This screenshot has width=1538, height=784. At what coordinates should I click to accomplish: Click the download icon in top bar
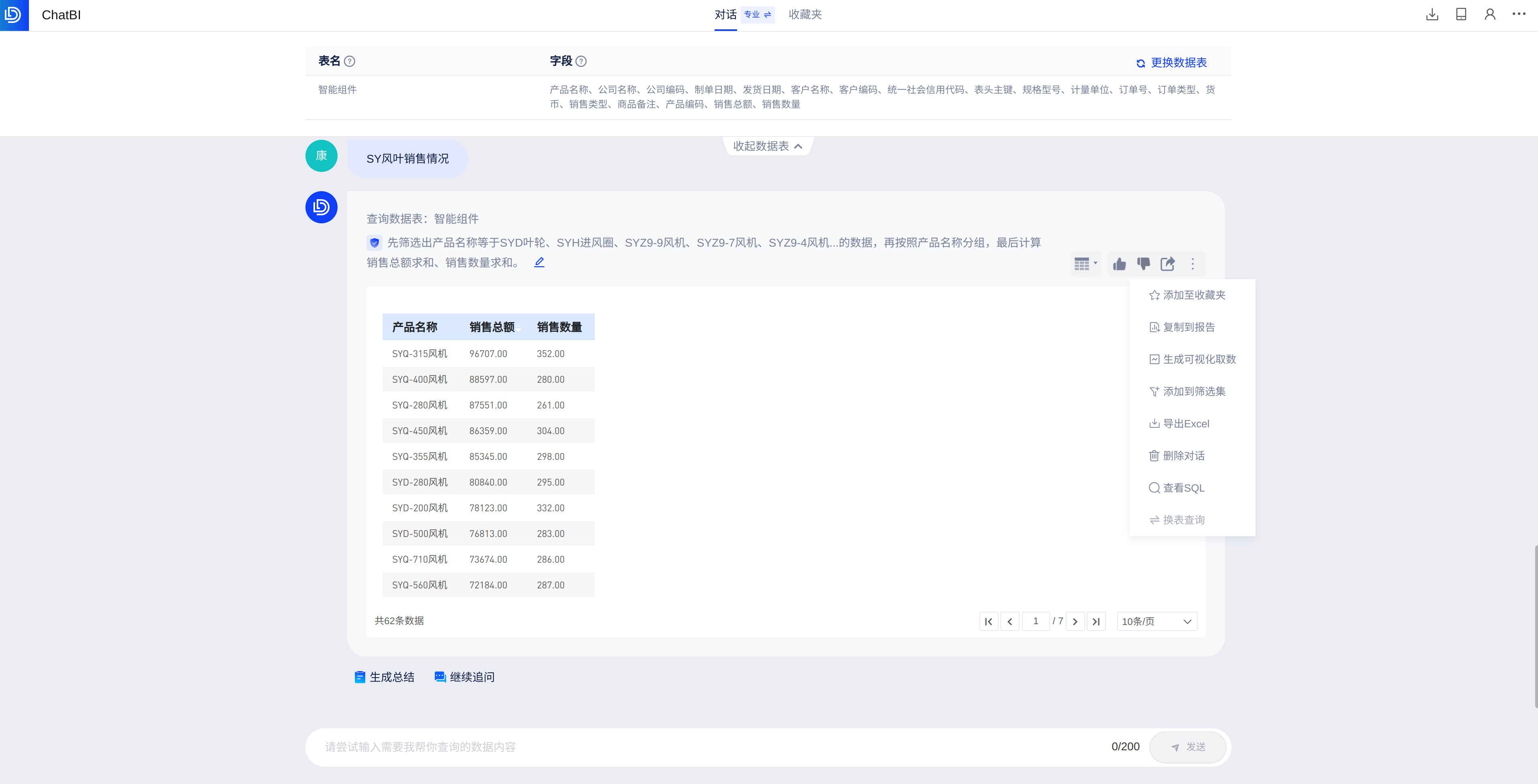1432,14
